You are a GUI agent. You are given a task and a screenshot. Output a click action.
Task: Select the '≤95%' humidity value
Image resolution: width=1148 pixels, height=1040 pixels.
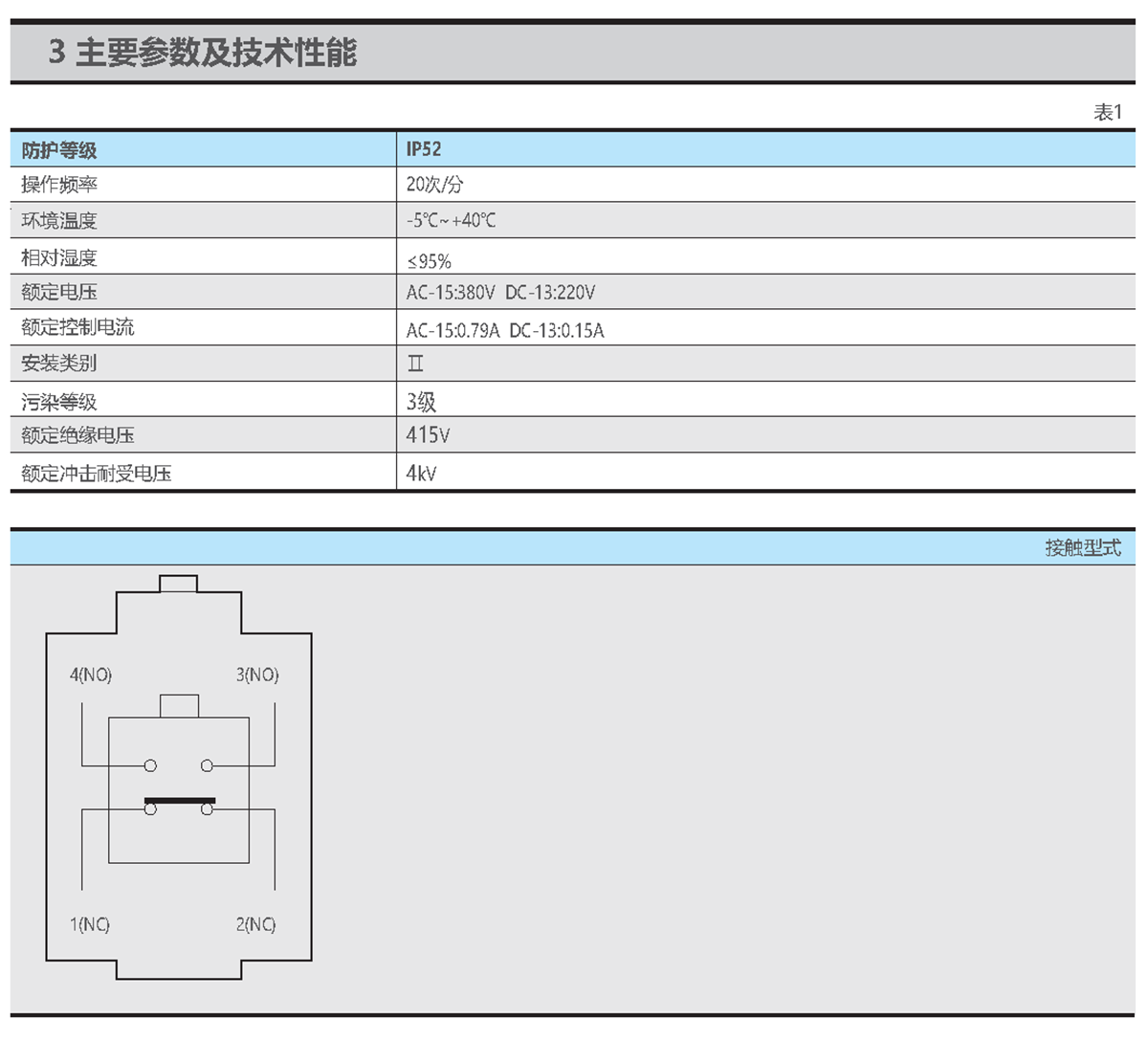[x=429, y=261]
